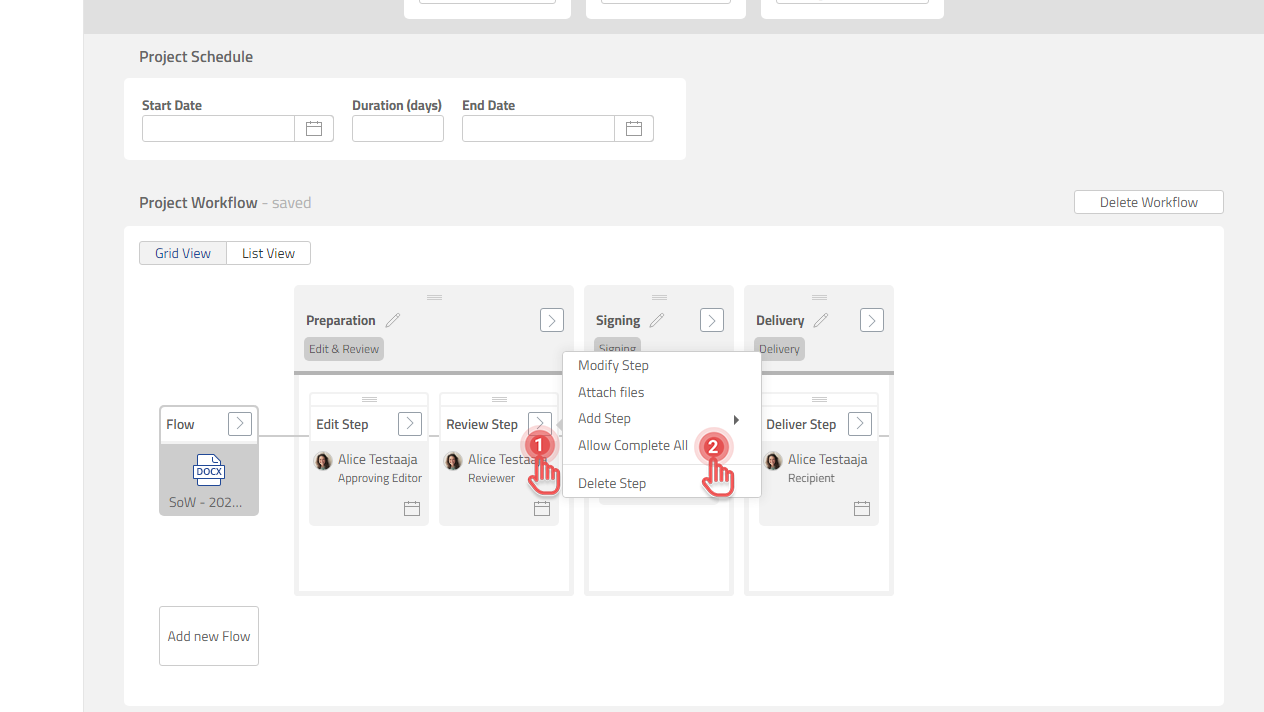Click the Duration (days) input field
The width and height of the screenshot is (1264, 712).
(x=398, y=129)
